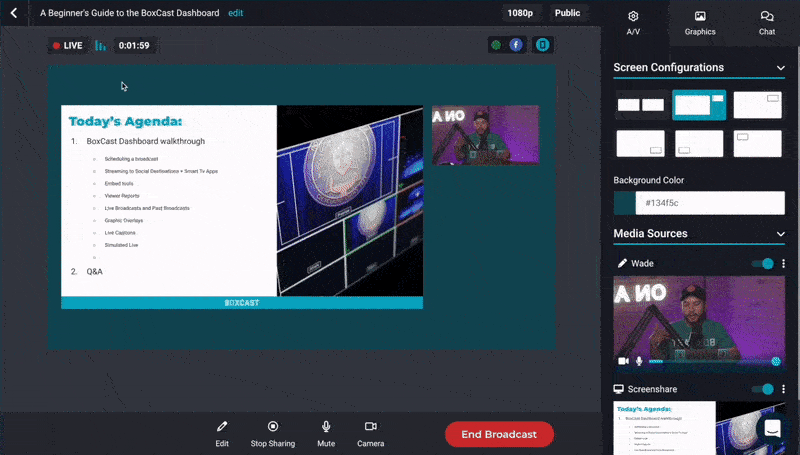Toggle the Wade media source switch
The width and height of the screenshot is (800, 455).
pyautogui.click(x=762, y=264)
